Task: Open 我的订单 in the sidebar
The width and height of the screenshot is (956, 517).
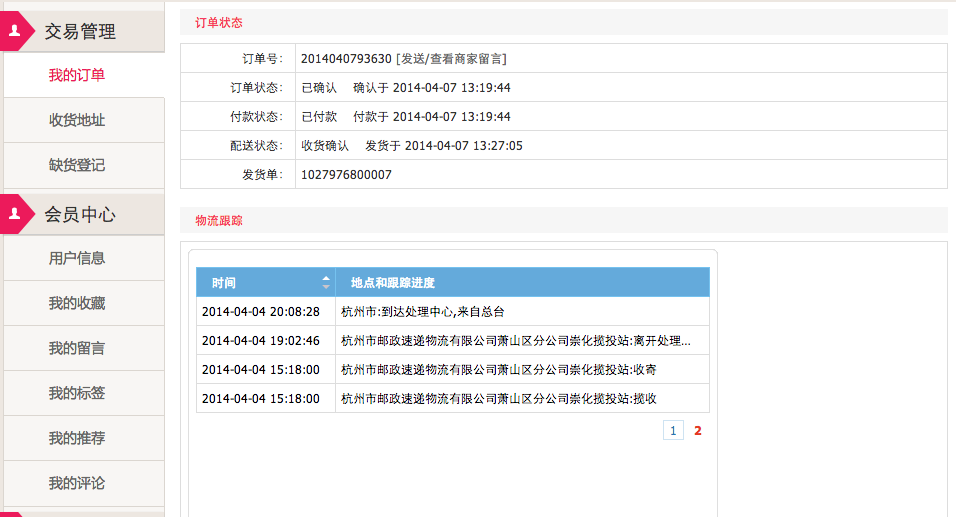Action: (x=77, y=75)
